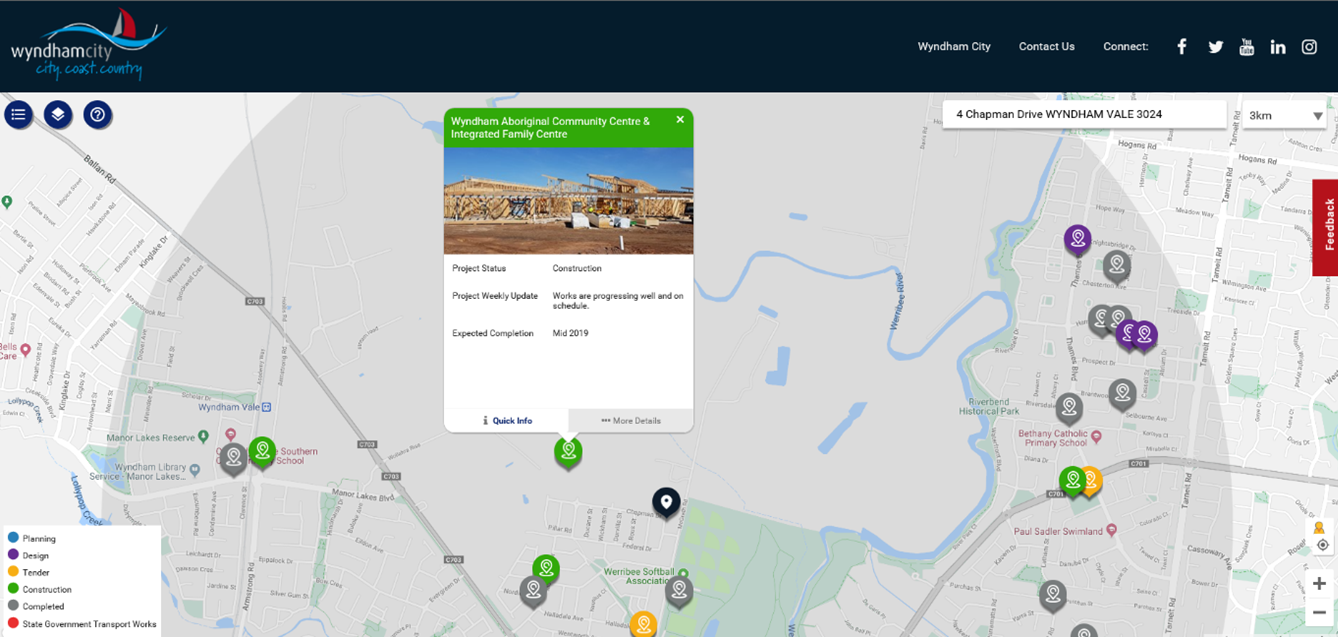Click the Planning blue legend swatch
The width and height of the screenshot is (1338, 637).
[13, 538]
